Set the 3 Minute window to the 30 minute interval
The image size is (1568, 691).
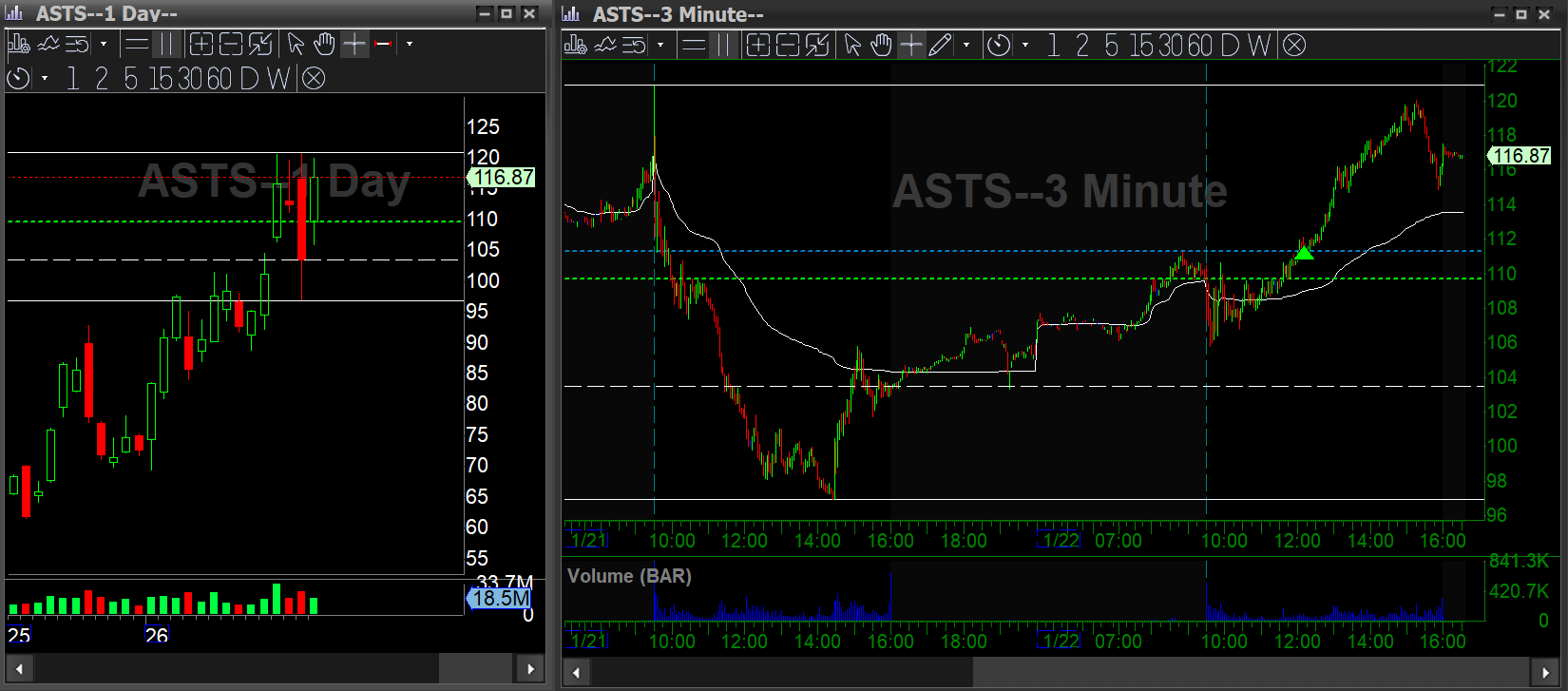(x=1171, y=45)
